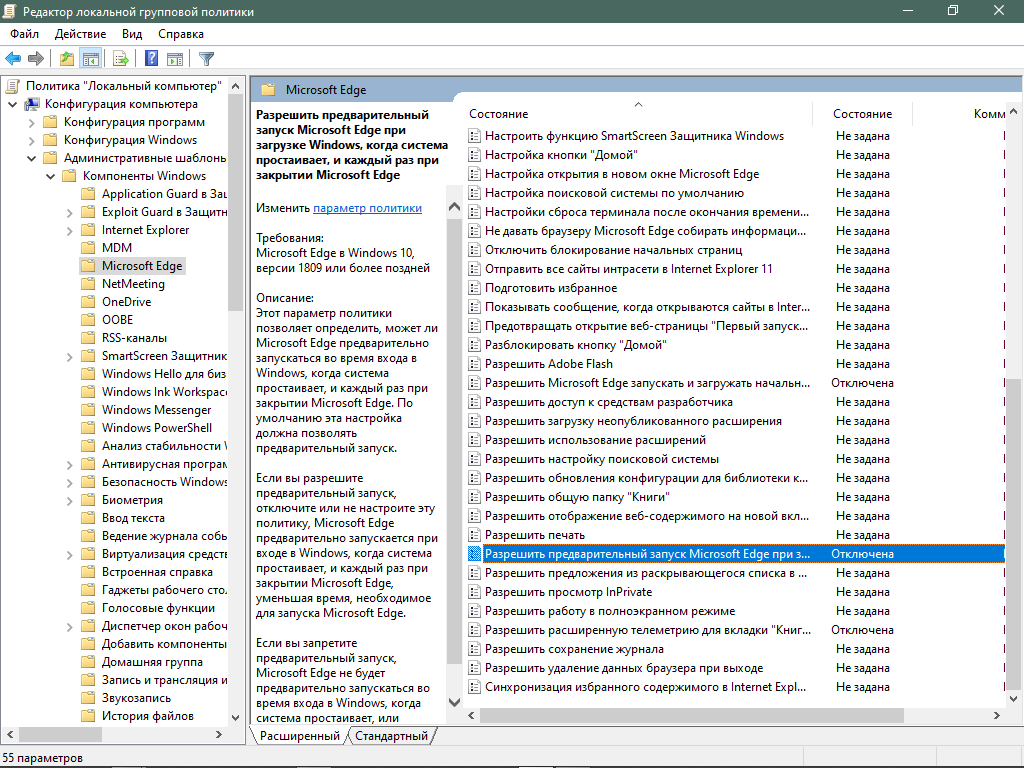The image size is (1024, 768).
Task: Switch to the 'Расширенный' tab
Action: pos(300,736)
